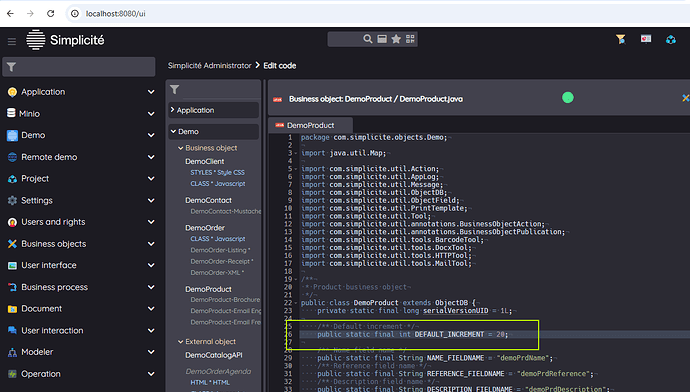Click DEFAULT_INCREMENT in the code

[449, 334]
